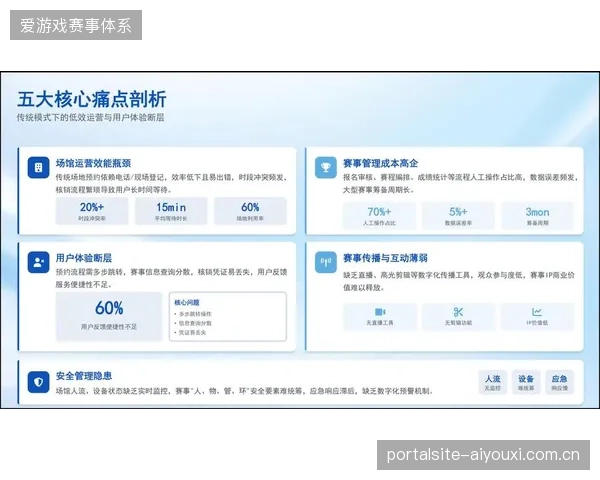Click the 20%+ 时段冲突率 stat tile
This screenshot has width=600, height=480.
(92, 211)
